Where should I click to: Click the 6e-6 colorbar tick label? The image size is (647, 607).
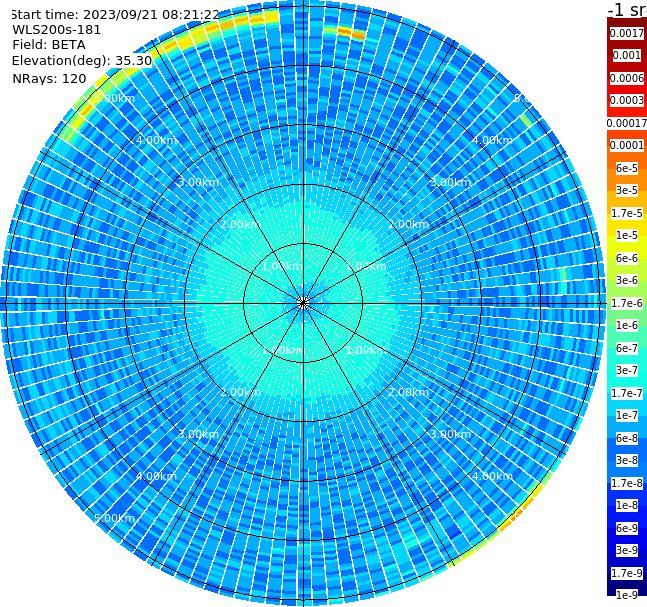pos(626,258)
